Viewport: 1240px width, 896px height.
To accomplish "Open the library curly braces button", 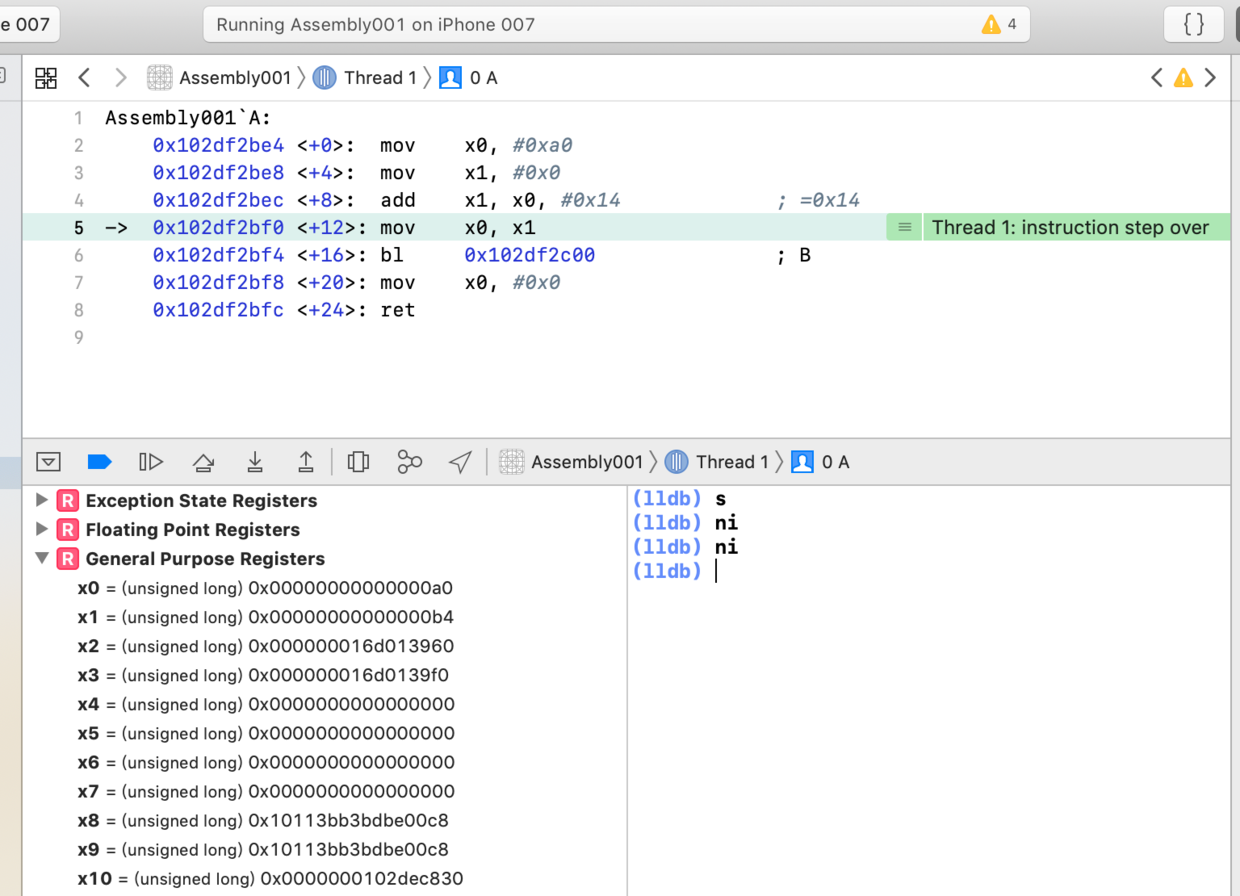I will (1193, 24).
